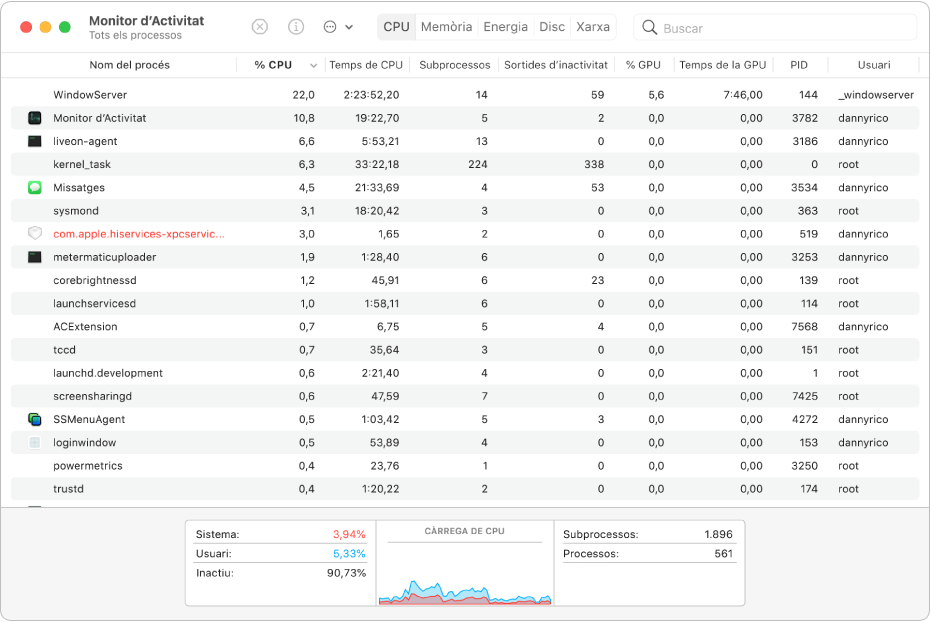This screenshot has width=931, height=622.
Task: Select the red com.apple.hiservices-xpcservic... row
Action: click(465, 234)
